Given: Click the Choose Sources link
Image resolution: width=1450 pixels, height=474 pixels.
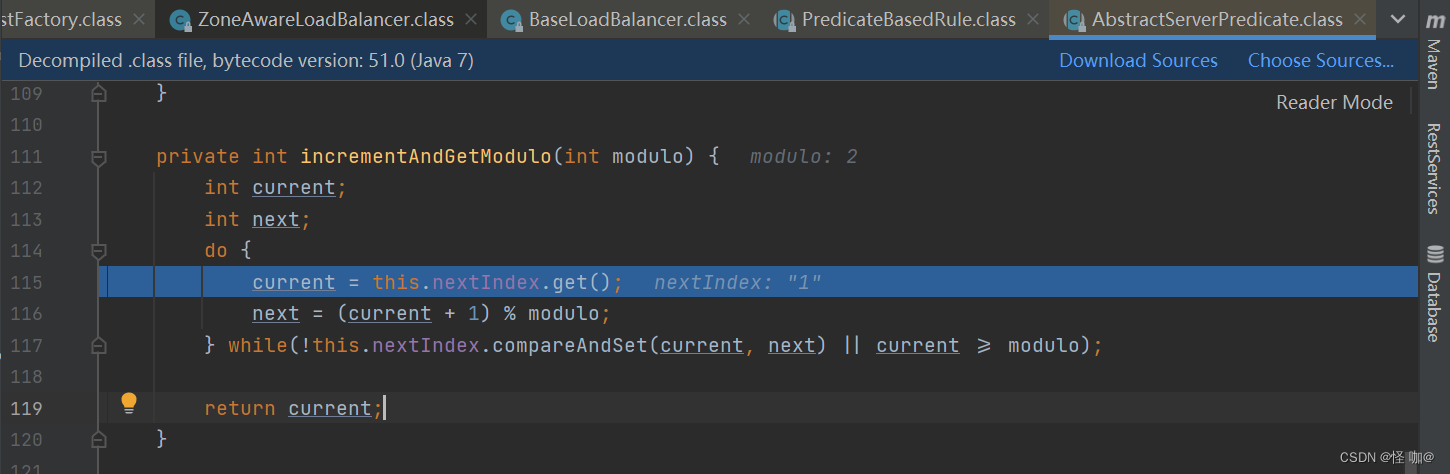Looking at the screenshot, I should [1320, 61].
